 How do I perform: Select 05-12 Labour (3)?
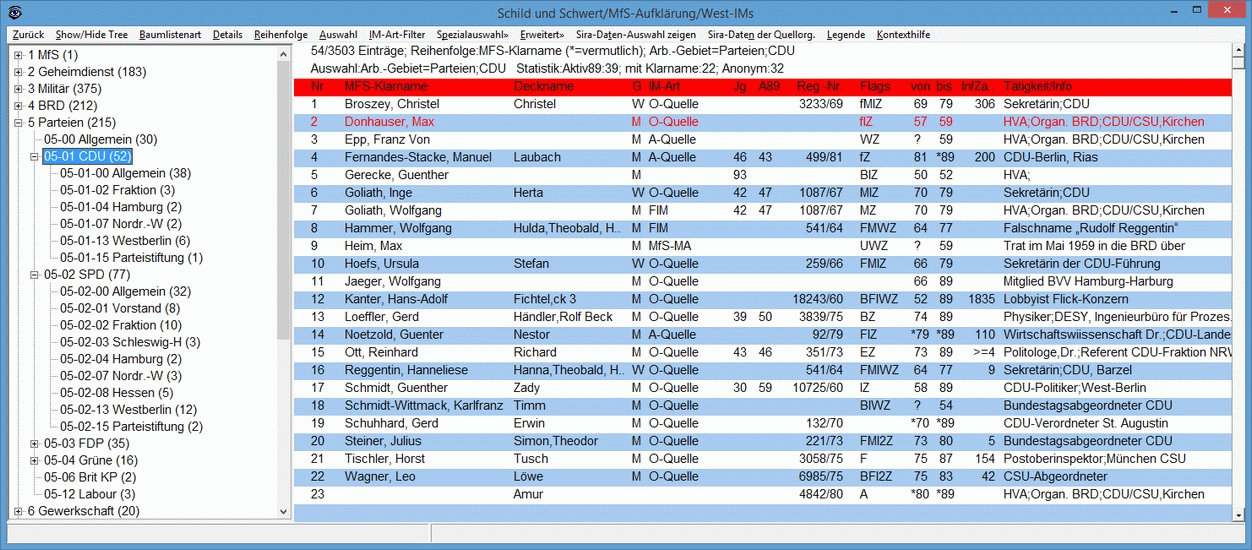pos(89,494)
